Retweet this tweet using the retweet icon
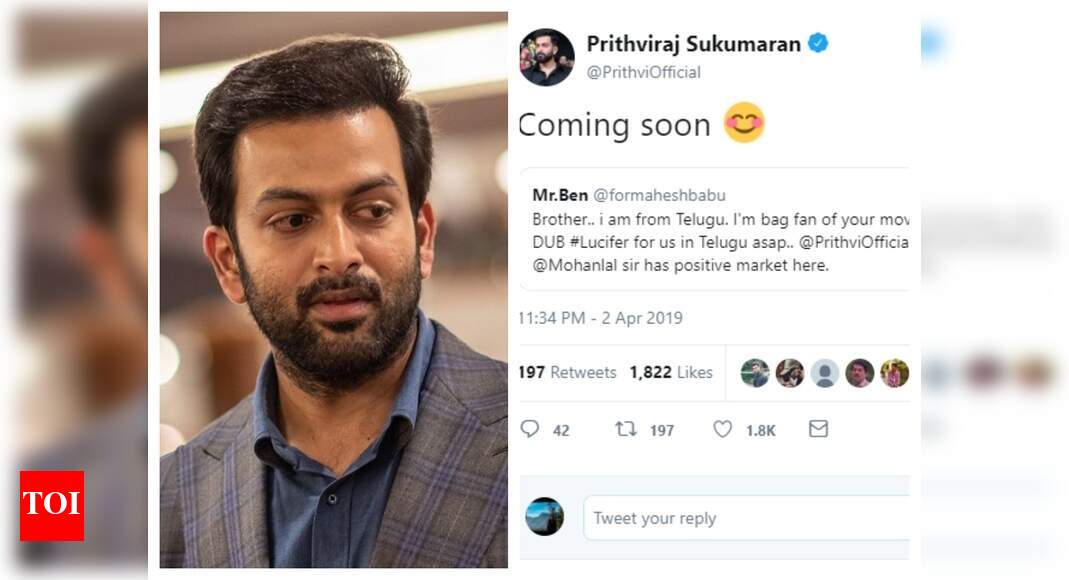Viewport: 1069px width, 580px height. [x=627, y=429]
